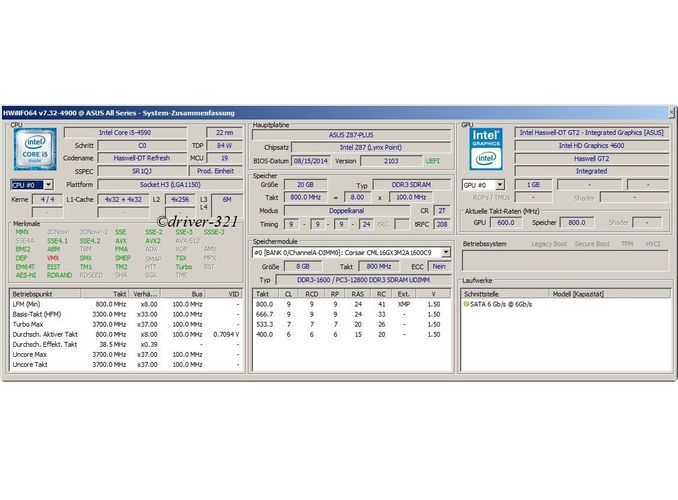The height and width of the screenshot is (500, 678).
Task: Expand the memory module BANK 0 dropdown
Action: point(446,252)
